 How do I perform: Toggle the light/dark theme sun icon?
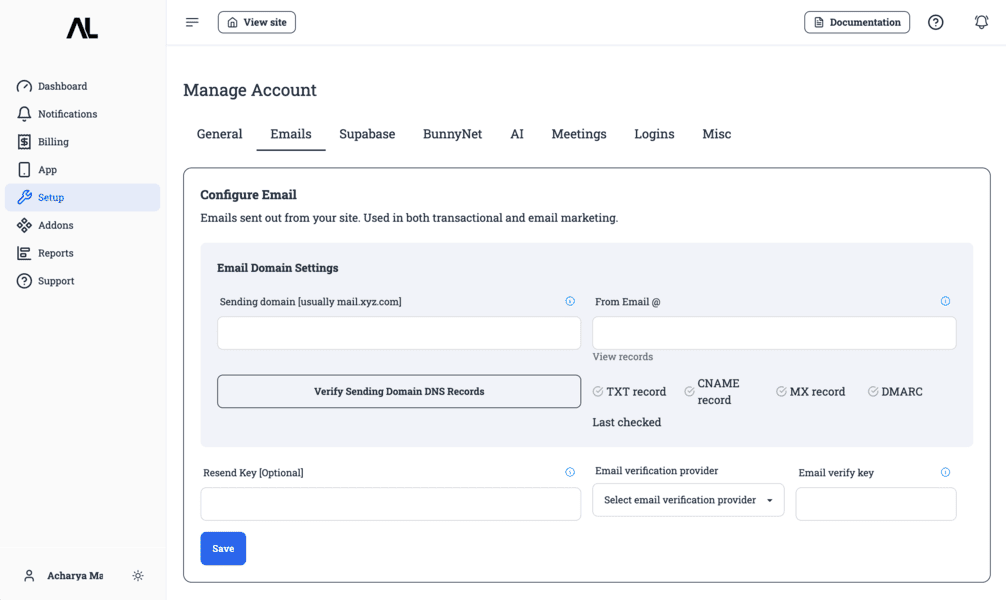coord(138,576)
